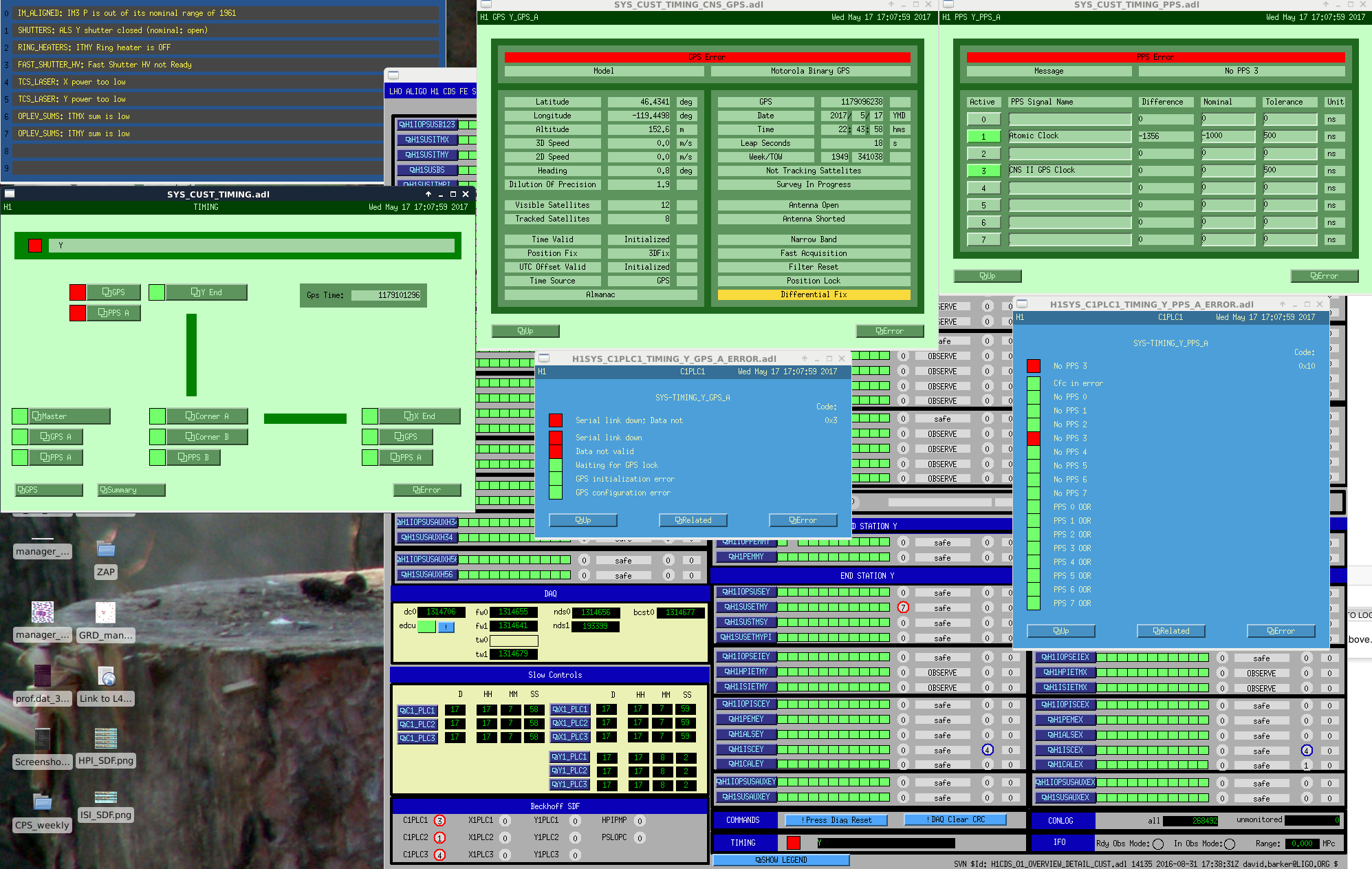Click the red indicator beside Serial link down: Data not
1372x869 pixels.
[x=556, y=420]
